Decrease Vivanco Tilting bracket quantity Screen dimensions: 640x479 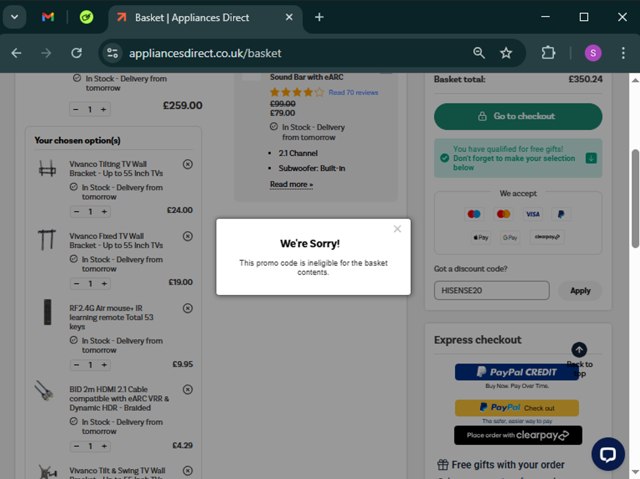77,211
